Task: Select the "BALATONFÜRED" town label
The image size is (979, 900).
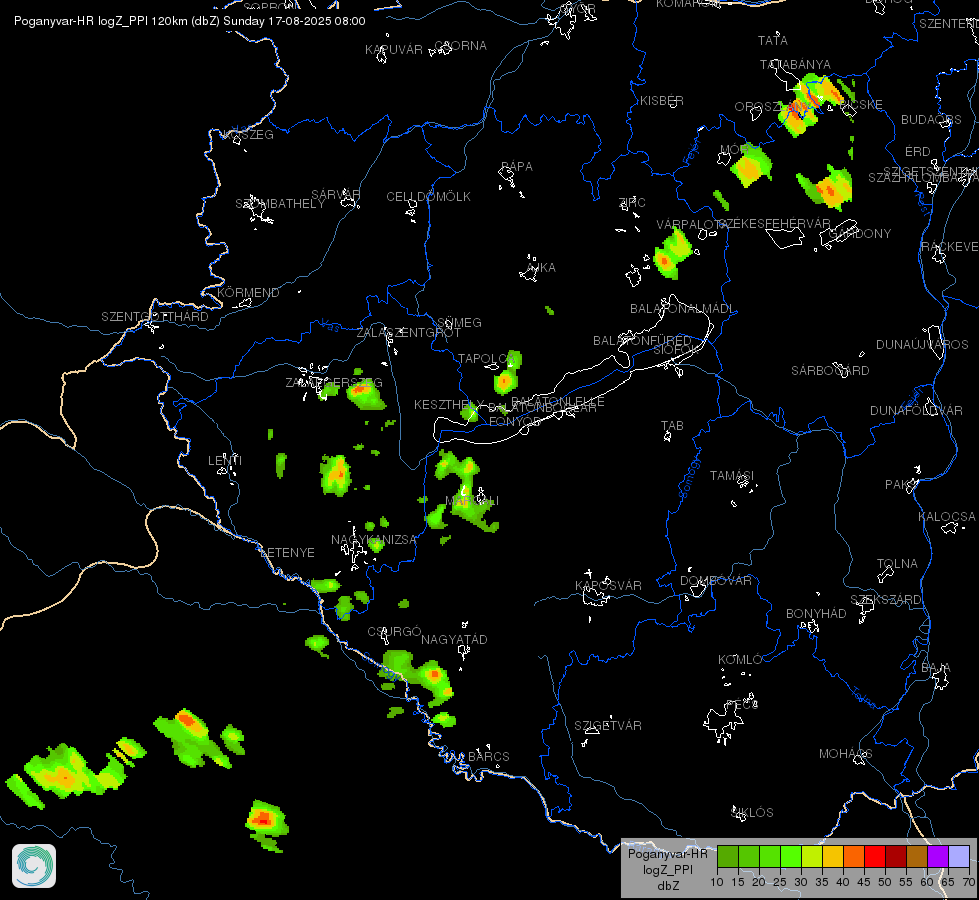Action: point(642,340)
